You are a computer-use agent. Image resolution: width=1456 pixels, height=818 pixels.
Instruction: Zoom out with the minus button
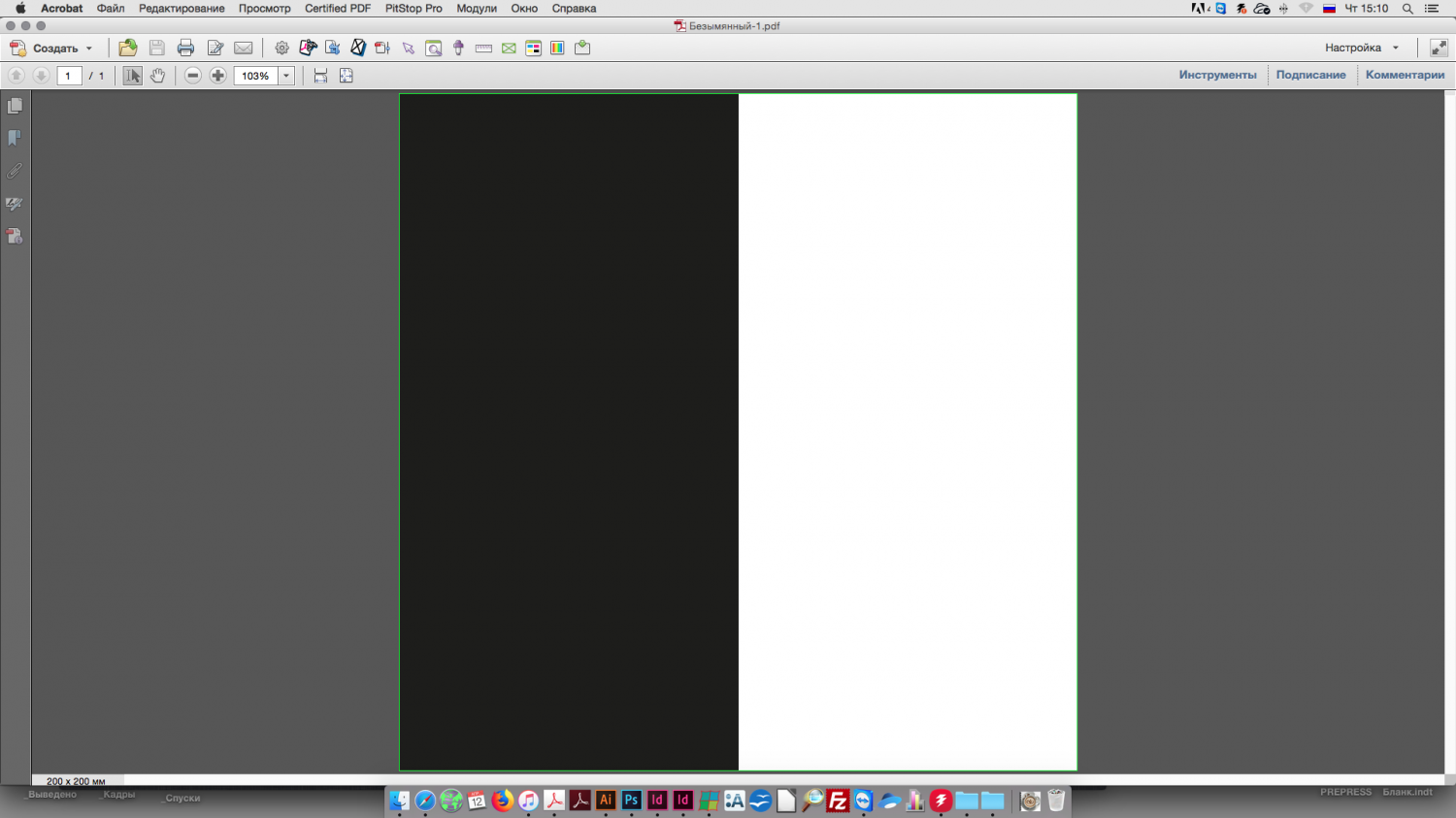(x=193, y=76)
